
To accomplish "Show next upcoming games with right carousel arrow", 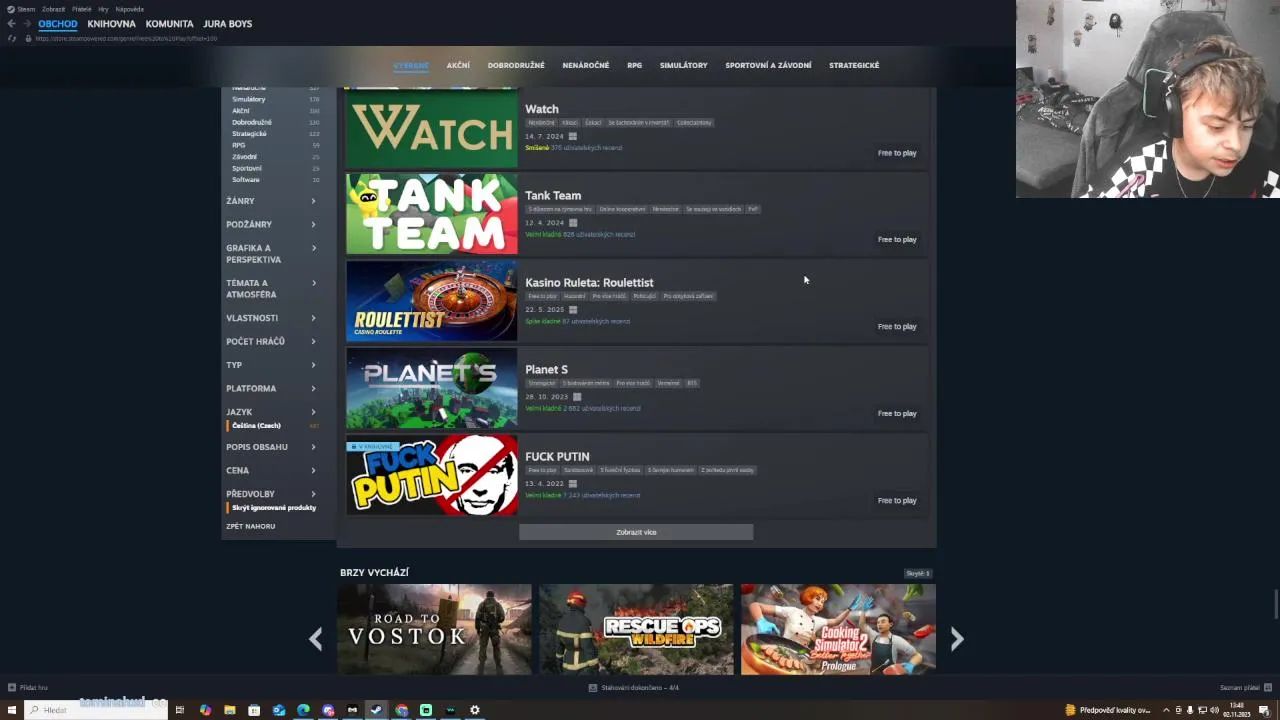I will click(x=957, y=638).
